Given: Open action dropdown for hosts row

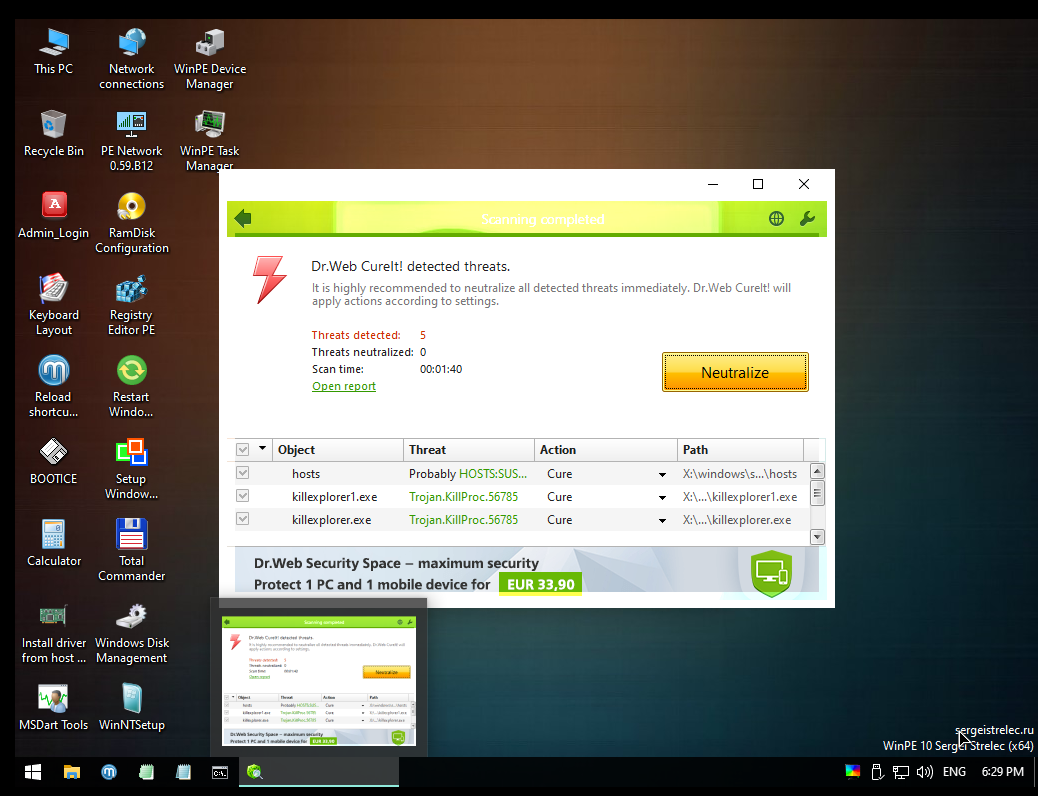Looking at the screenshot, I should click(662, 475).
